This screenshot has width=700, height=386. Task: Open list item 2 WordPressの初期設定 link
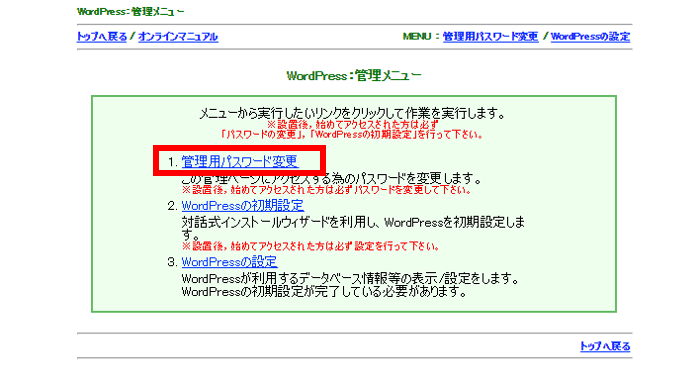tap(242, 206)
